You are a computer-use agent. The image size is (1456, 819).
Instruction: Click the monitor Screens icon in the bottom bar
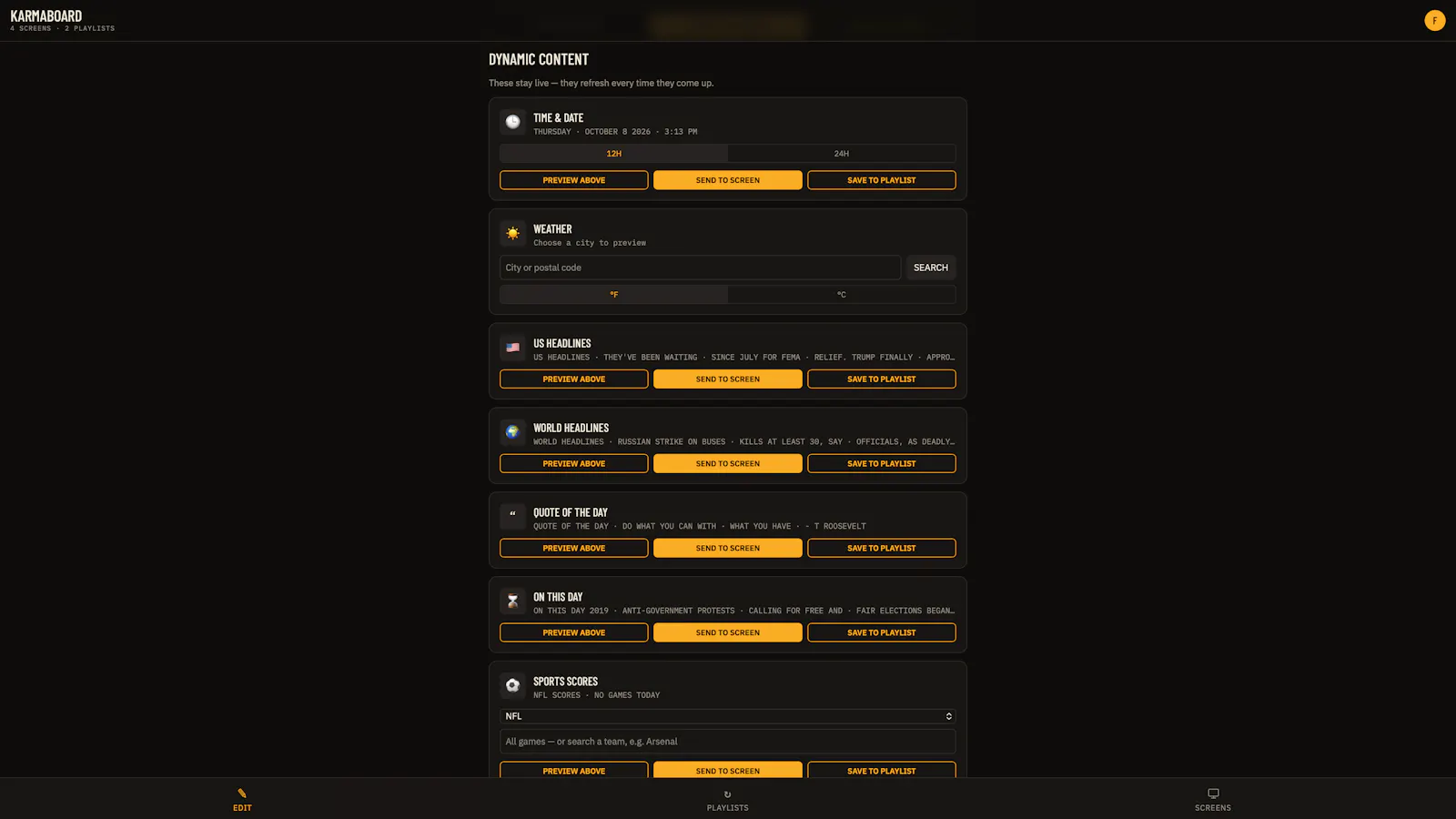click(1213, 794)
